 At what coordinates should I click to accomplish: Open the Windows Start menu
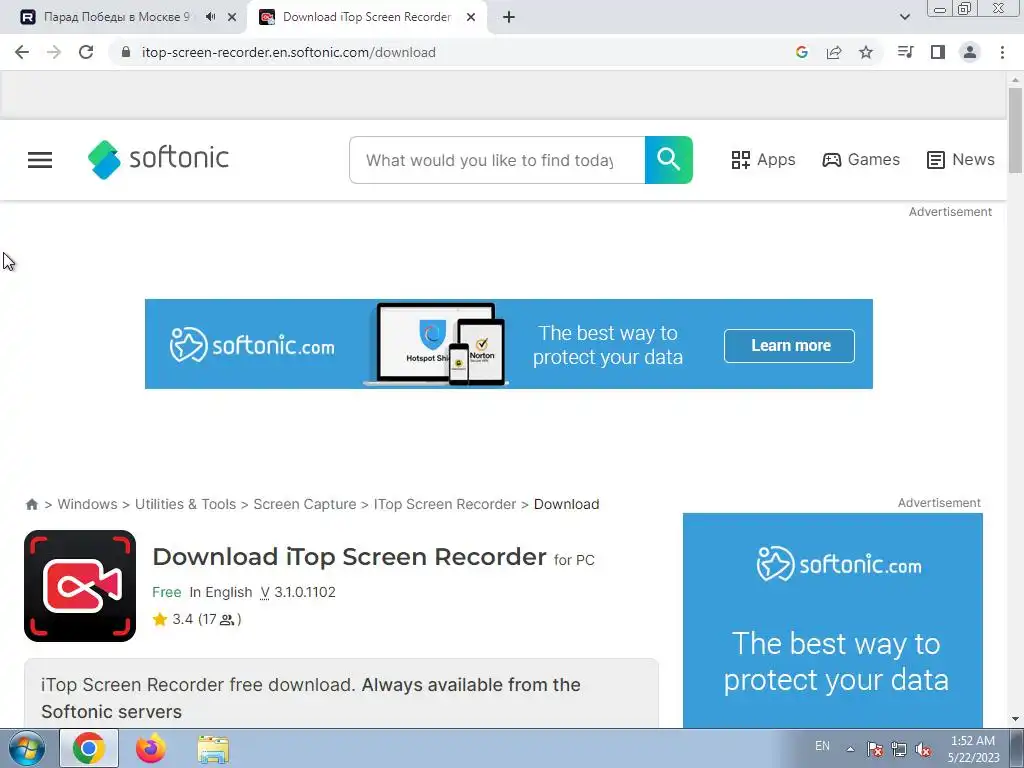tap(27, 748)
